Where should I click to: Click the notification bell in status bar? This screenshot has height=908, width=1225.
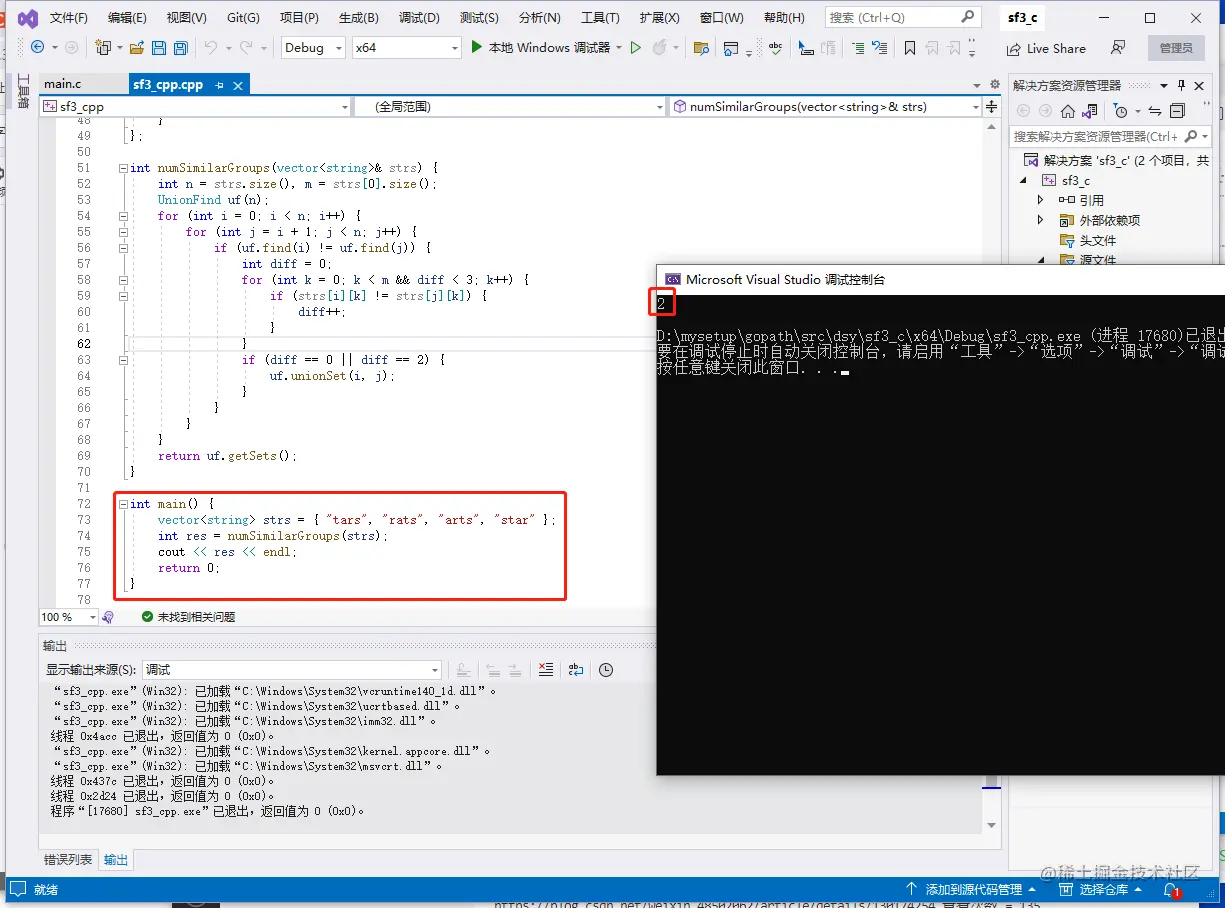pyautogui.click(x=1171, y=889)
